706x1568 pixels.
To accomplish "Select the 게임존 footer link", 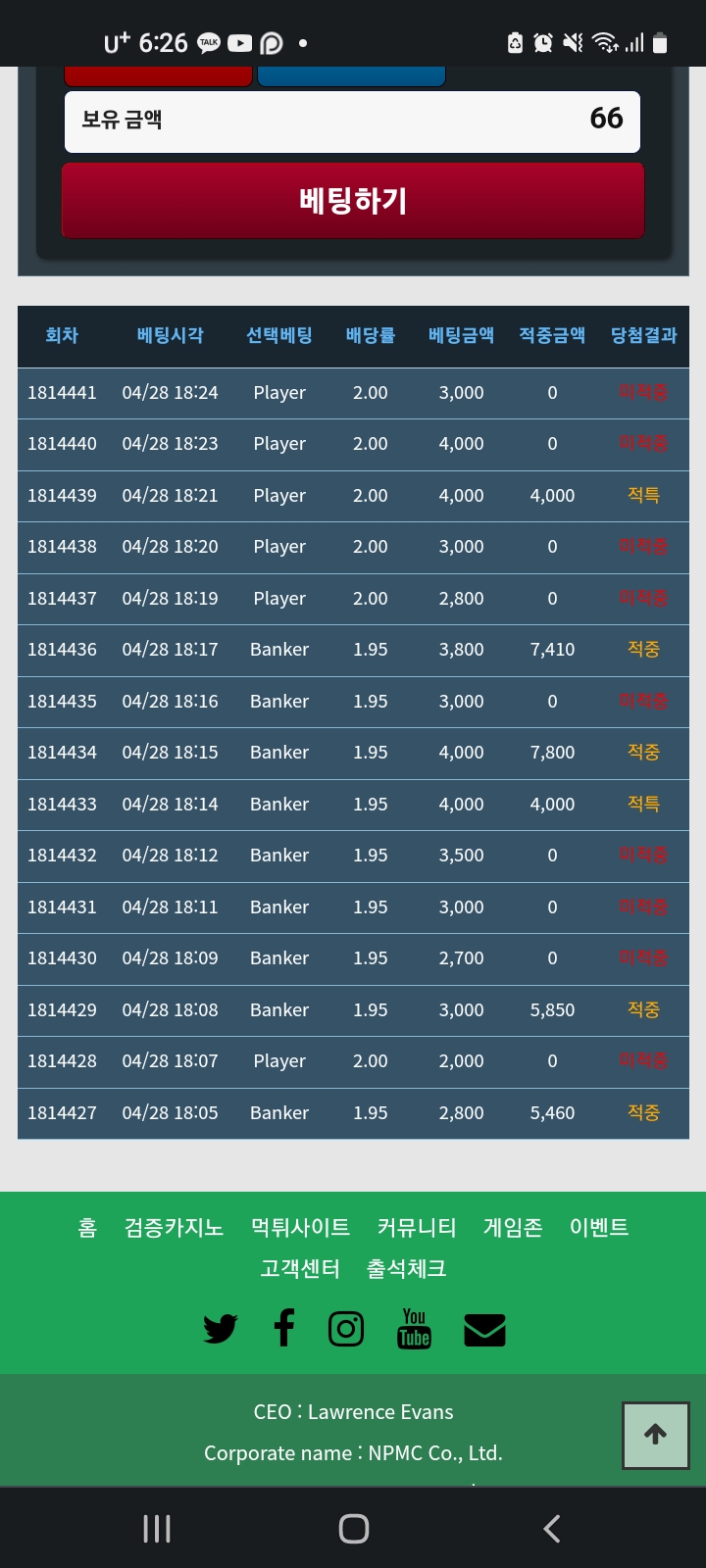I will click(513, 1228).
